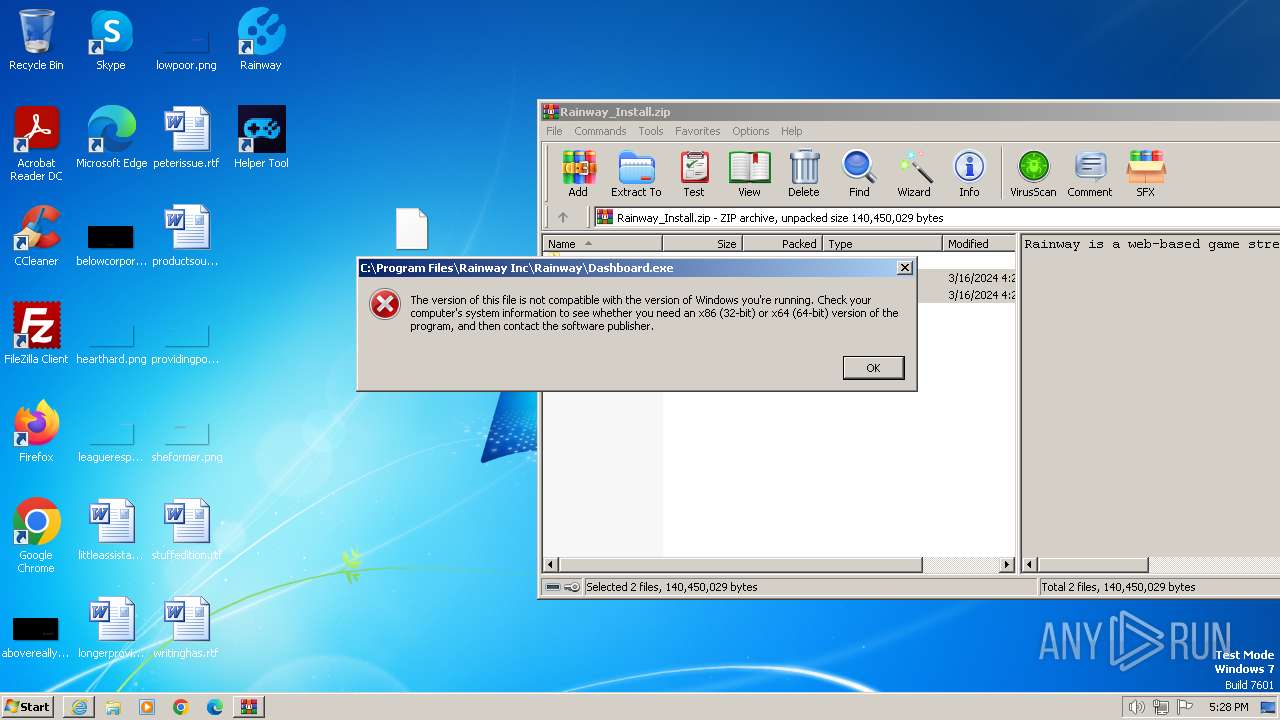Select the Recycle Bin desktop icon
1280x720 pixels.
(36, 40)
